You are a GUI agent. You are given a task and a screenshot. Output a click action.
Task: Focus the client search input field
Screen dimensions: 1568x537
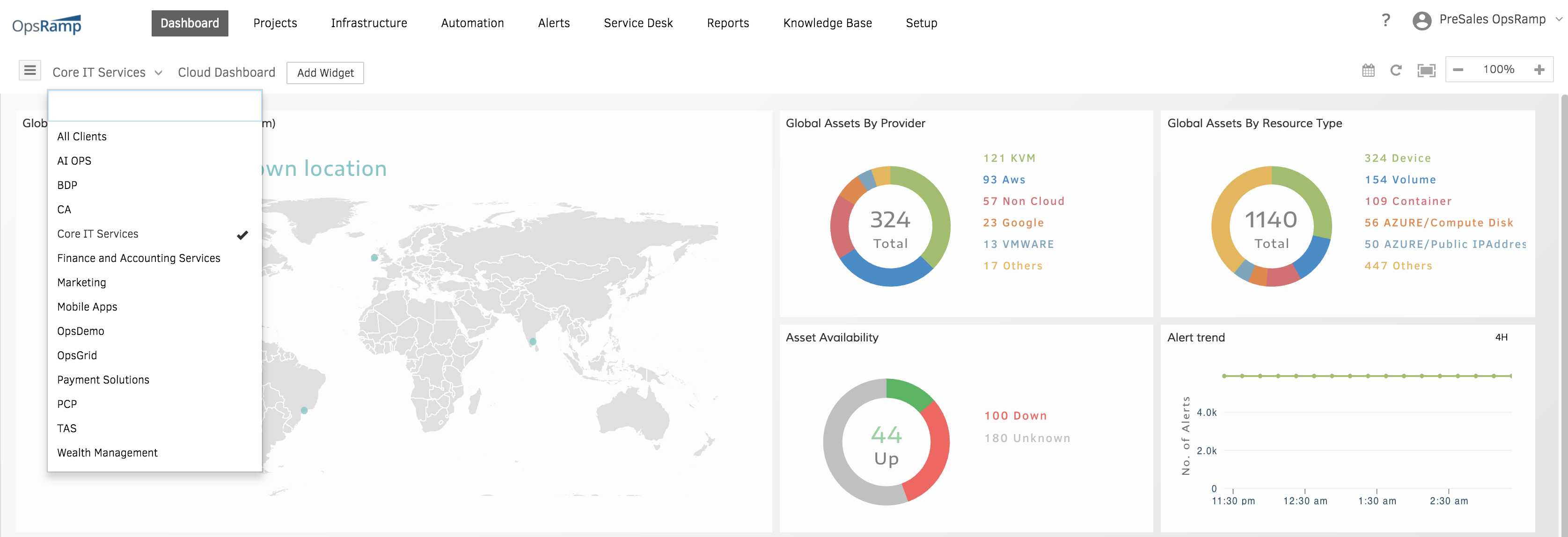(154, 107)
